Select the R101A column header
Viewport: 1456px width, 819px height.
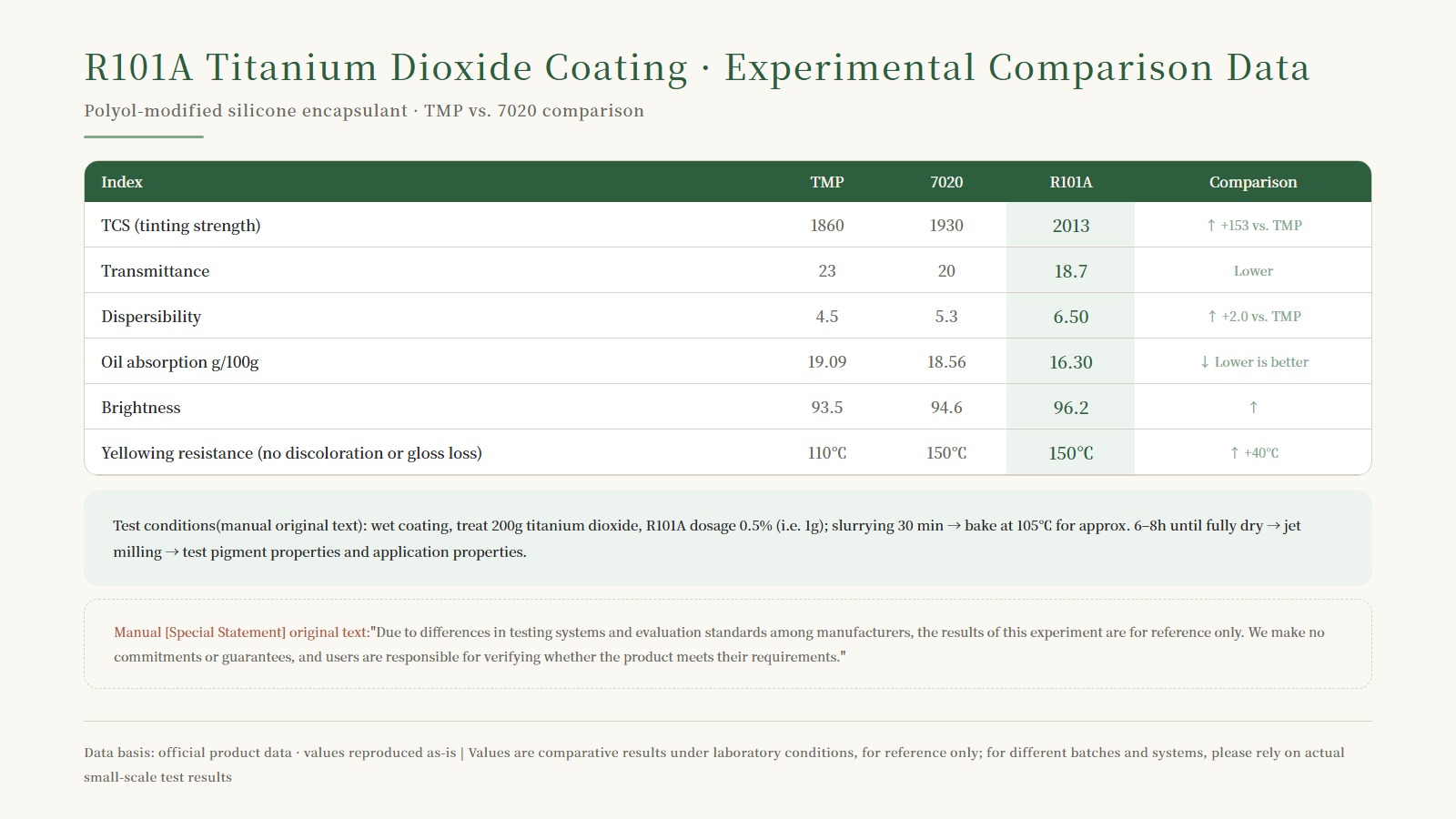point(1071,182)
